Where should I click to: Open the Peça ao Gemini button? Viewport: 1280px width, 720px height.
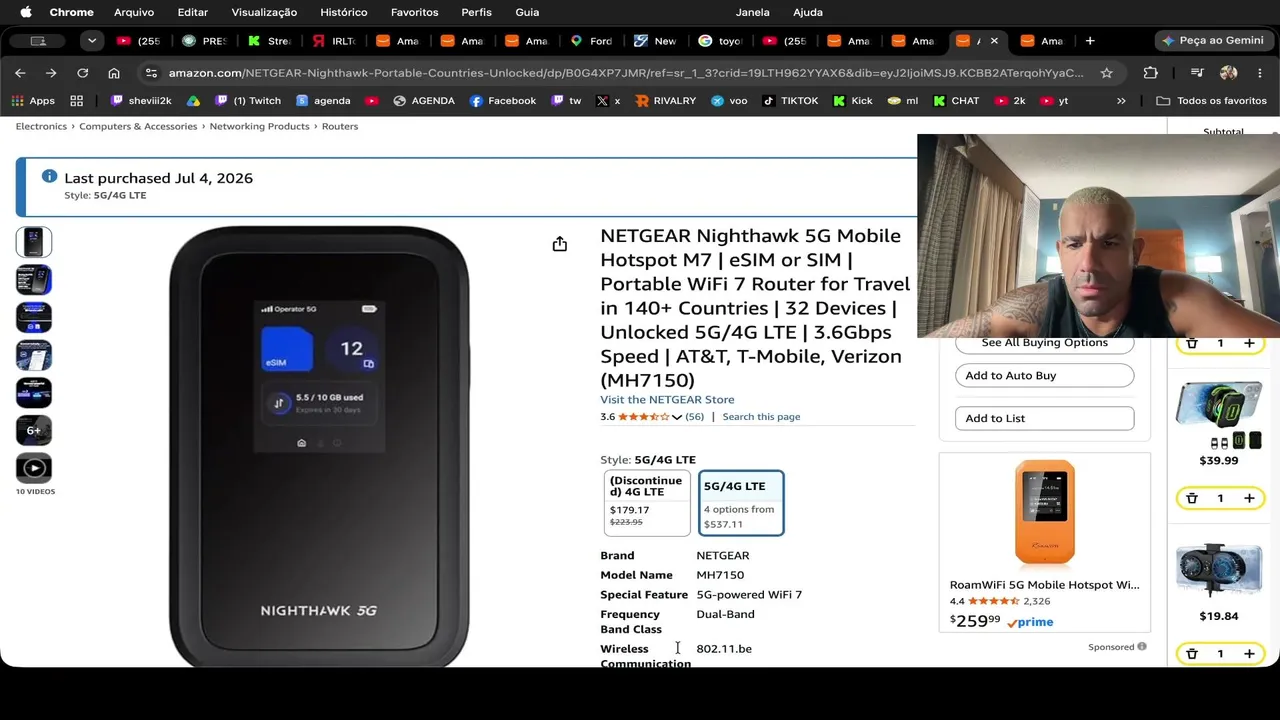point(1212,41)
